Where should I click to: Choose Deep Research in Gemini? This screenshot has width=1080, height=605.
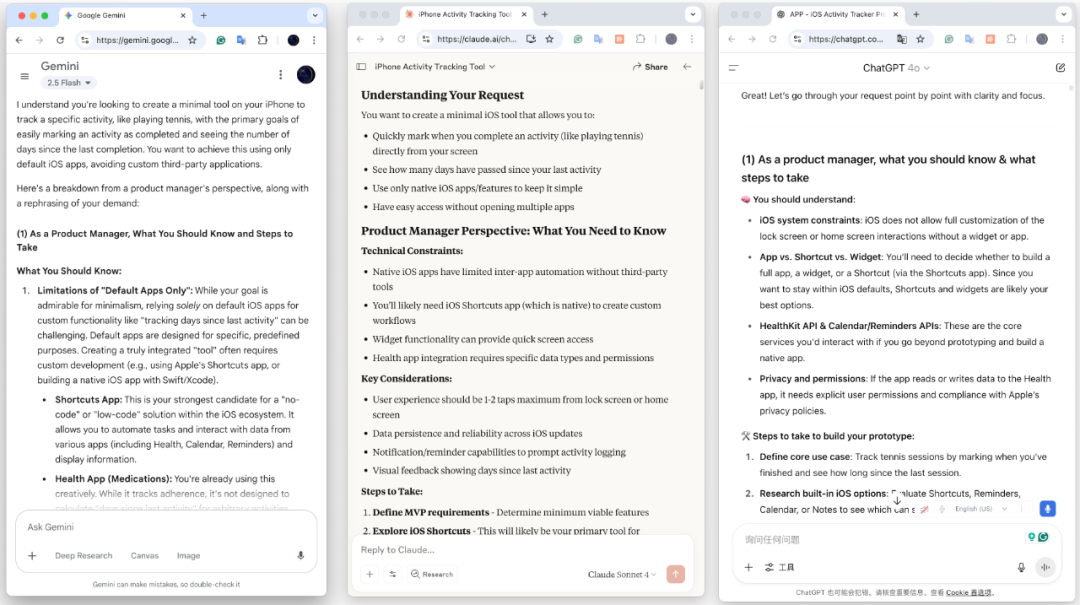pos(83,555)
